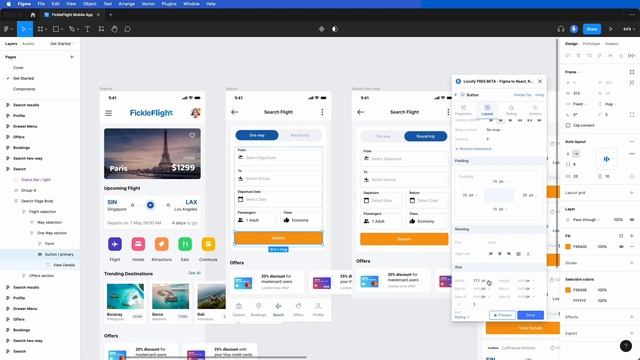
Task: Toggle layer visibility eye in Layer section
Action: (x=632, y=220)
